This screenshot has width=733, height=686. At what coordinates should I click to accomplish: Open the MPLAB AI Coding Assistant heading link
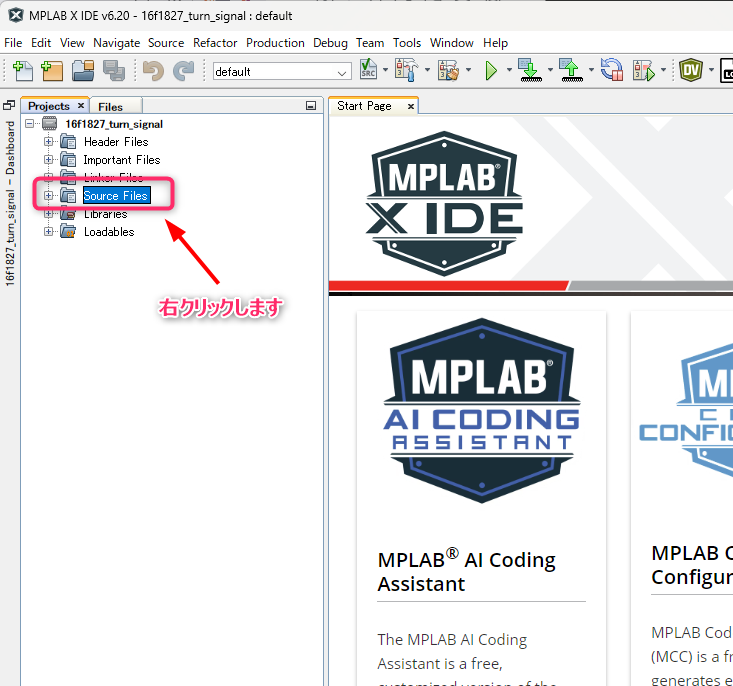[467, 571]
